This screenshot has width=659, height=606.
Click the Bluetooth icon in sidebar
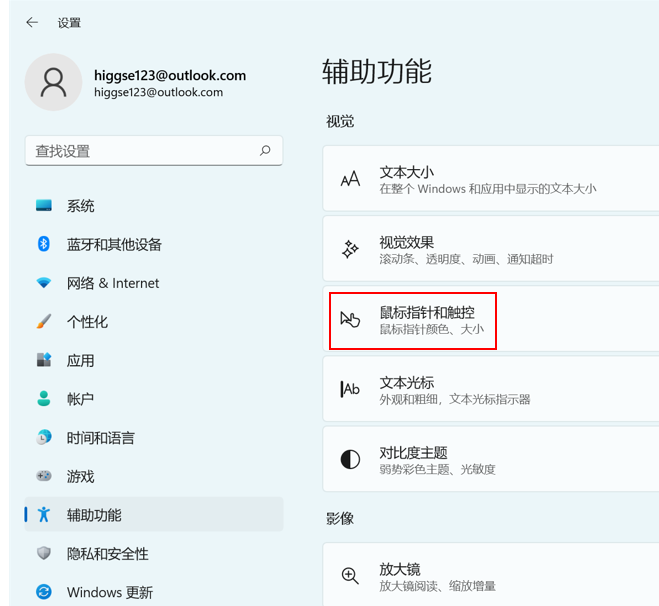(44, 244)
